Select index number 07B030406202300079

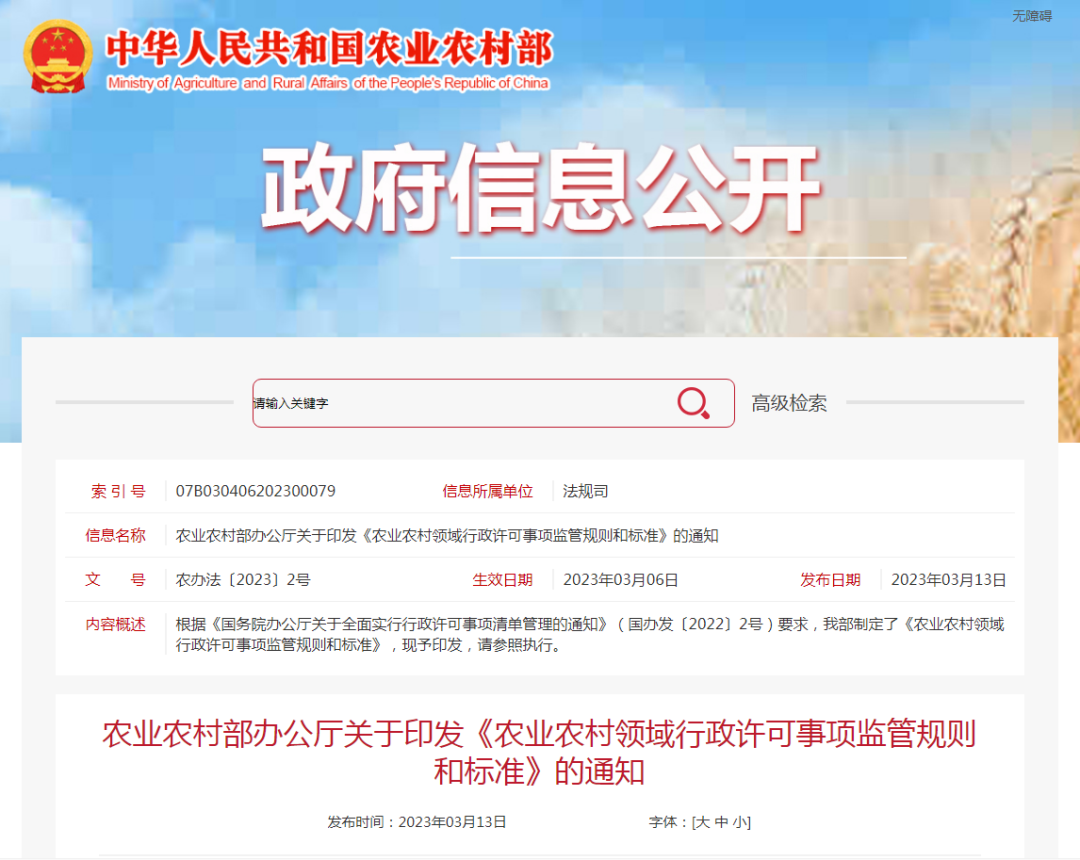point(253,491)
